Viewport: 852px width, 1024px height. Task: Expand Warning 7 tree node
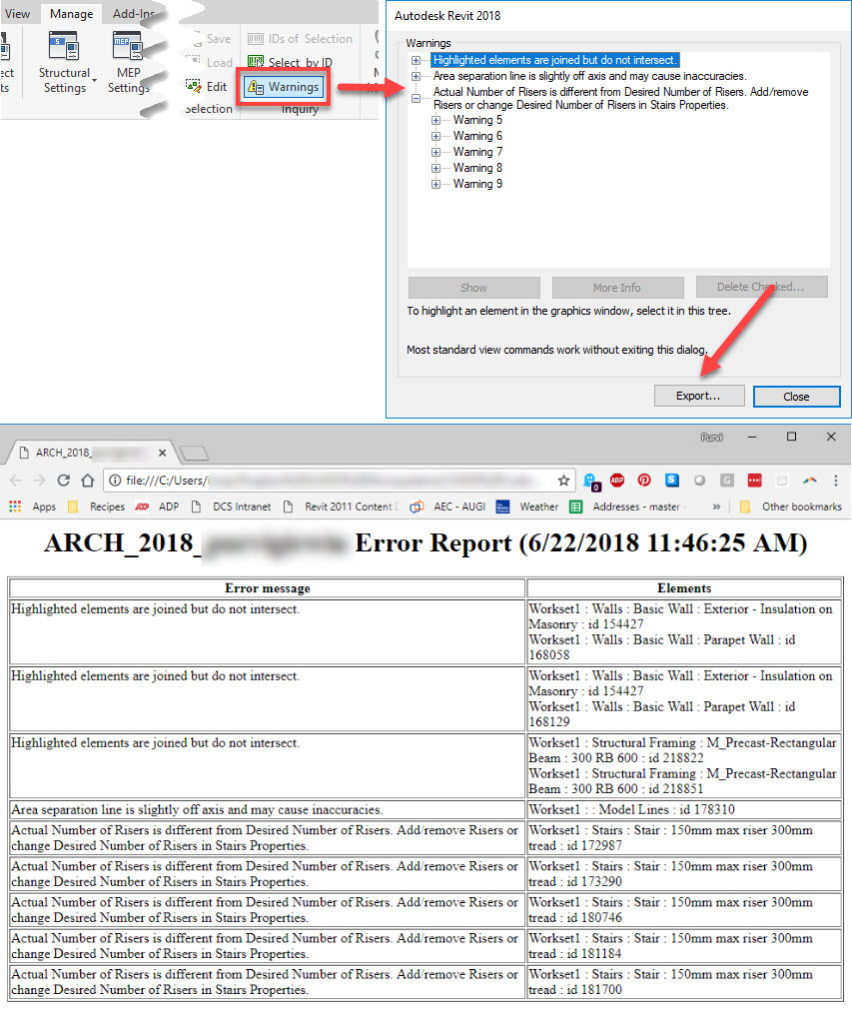[436, 152]
